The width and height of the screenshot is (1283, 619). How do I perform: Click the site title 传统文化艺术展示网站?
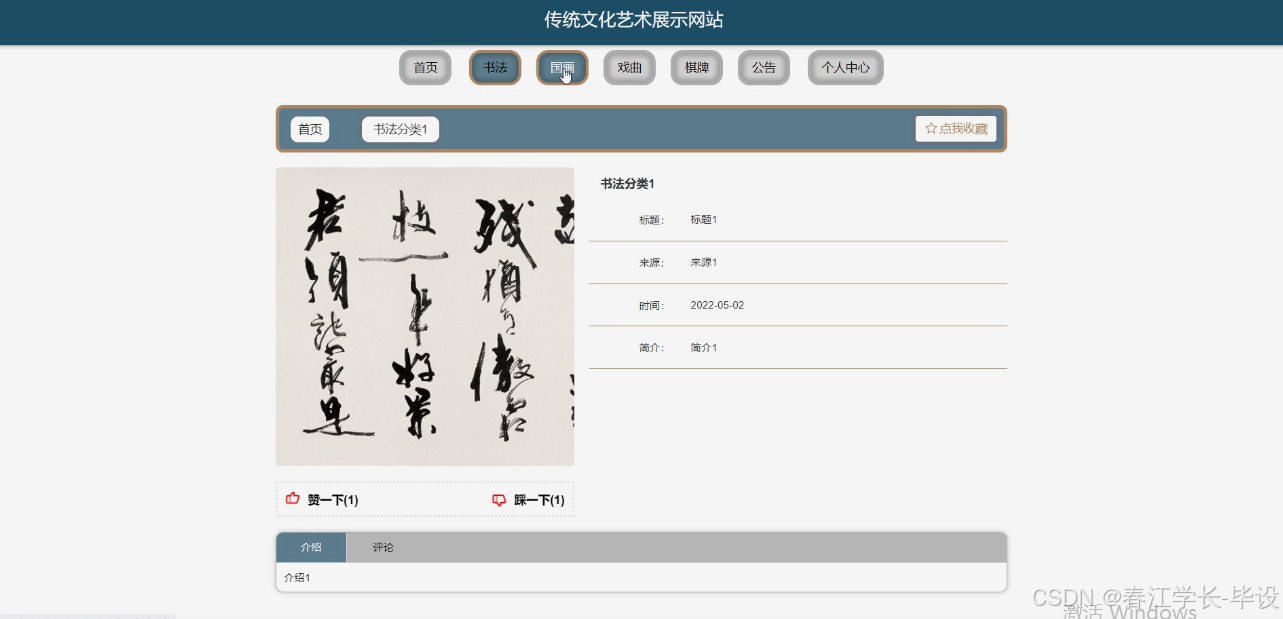634,20
